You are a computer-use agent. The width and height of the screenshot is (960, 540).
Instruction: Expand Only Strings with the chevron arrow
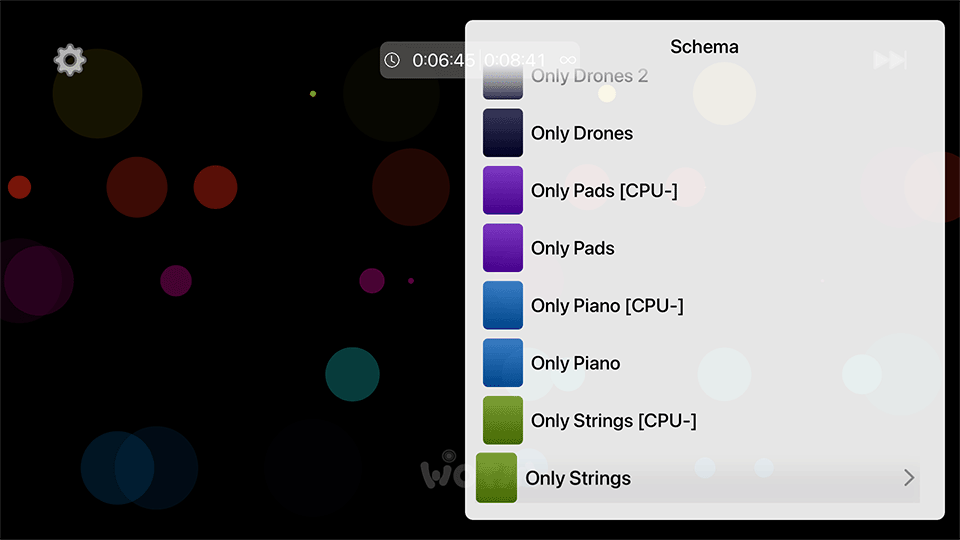pyautogui.click(x=909, y=478)
